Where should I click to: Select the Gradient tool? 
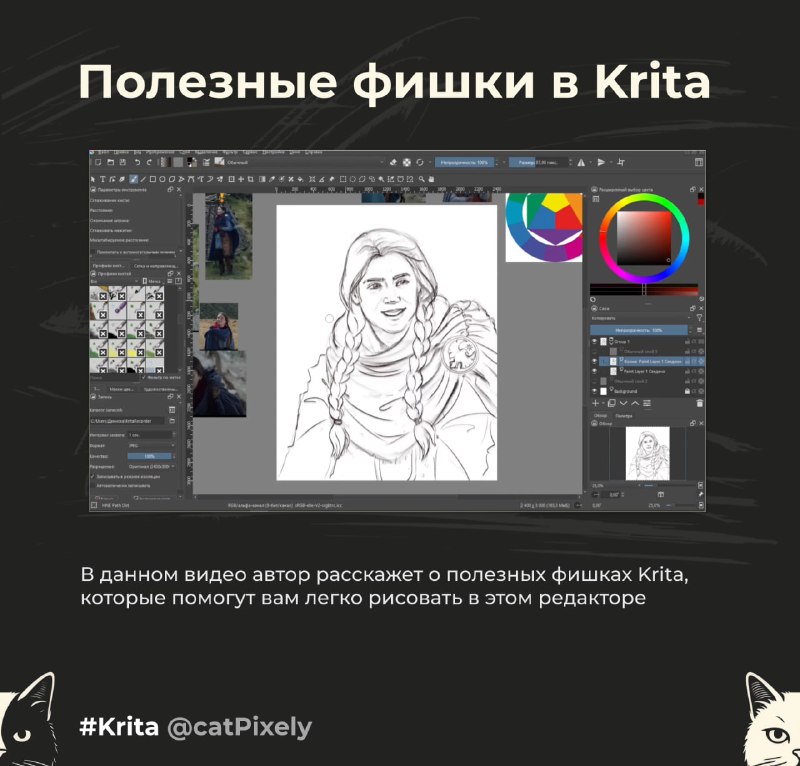(x=262, y=179)
